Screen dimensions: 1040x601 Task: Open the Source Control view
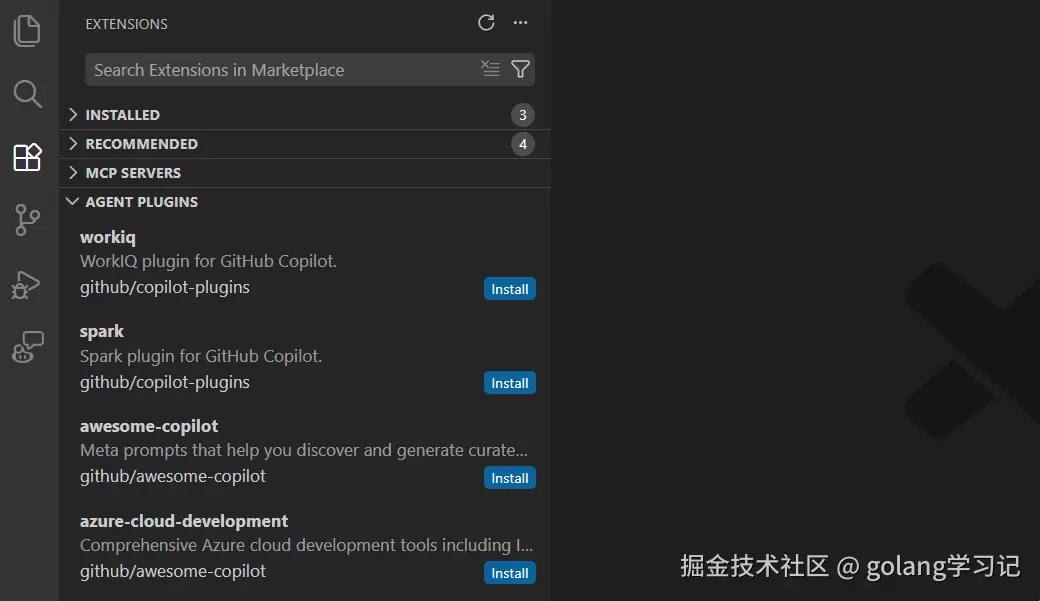click(27, 220)
